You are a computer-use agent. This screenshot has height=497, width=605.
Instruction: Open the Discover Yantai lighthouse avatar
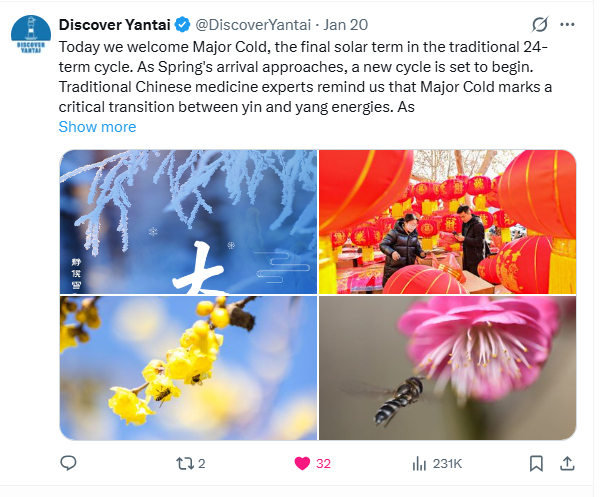[x=31, y=34]
